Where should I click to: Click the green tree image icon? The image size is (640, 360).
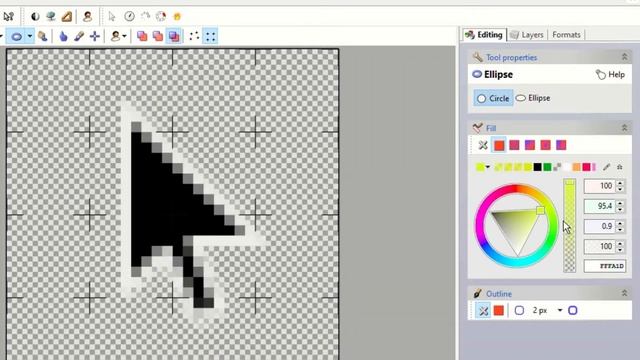(x=51, y=16)
